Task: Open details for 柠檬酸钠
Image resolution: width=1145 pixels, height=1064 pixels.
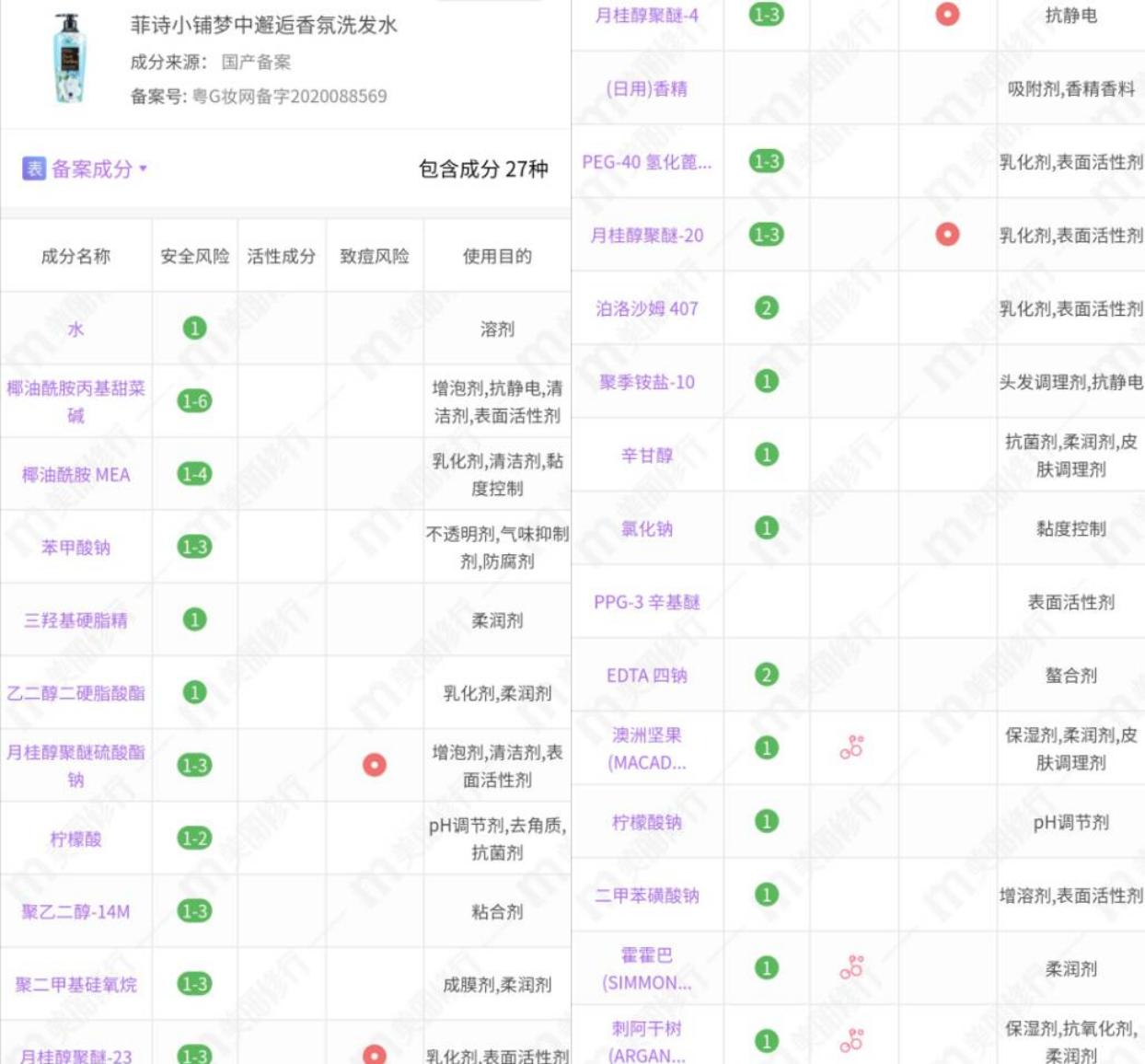Action: point(648,823)
